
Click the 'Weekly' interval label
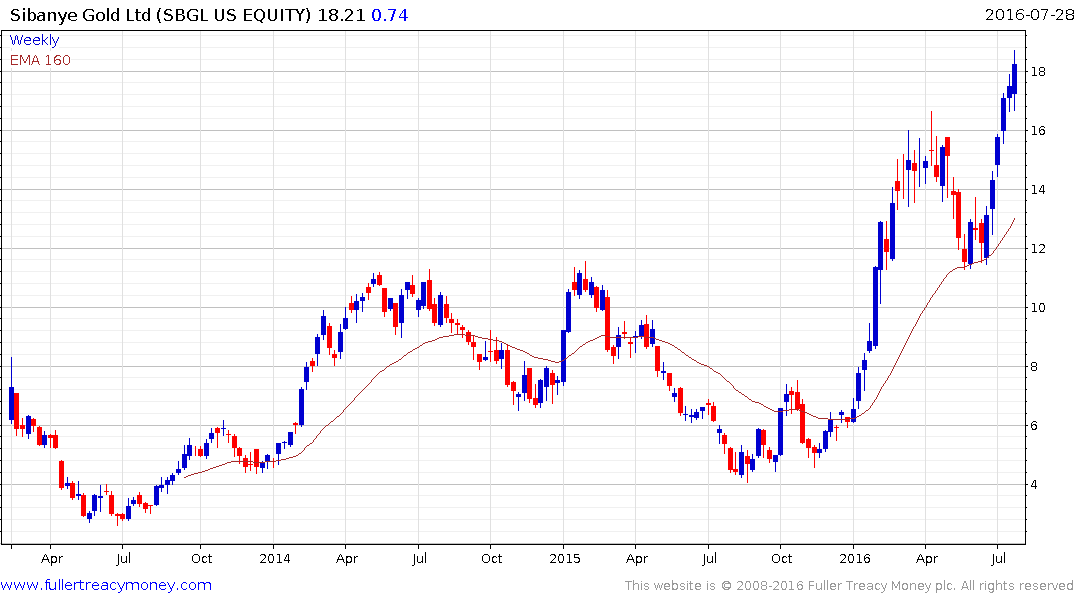[34, 40]
